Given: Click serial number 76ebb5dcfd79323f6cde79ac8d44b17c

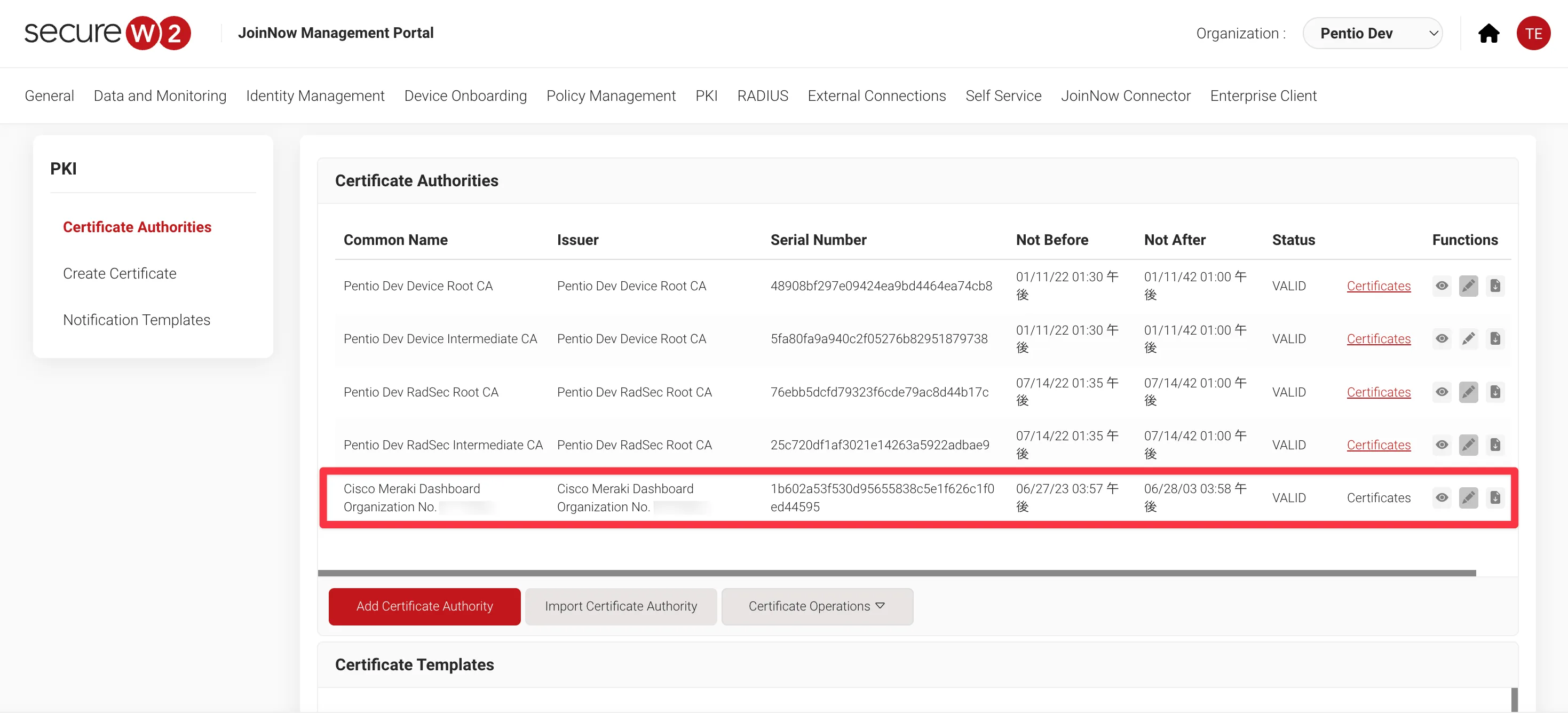Looking at the screenshot, I should point(880,392).
